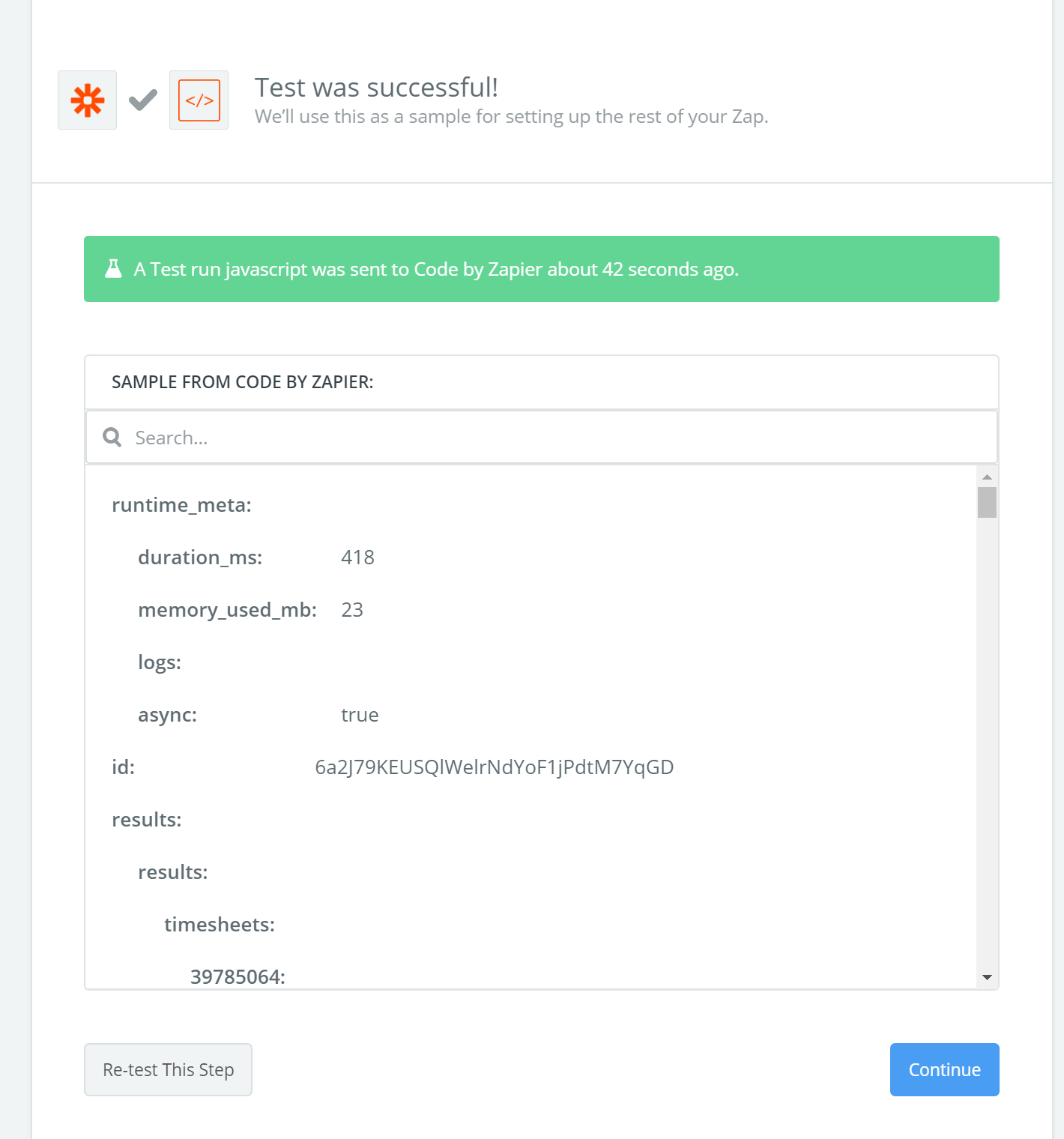Click the Continue button
This screenshot has height=1139, width=1064.
[944, 1069]
